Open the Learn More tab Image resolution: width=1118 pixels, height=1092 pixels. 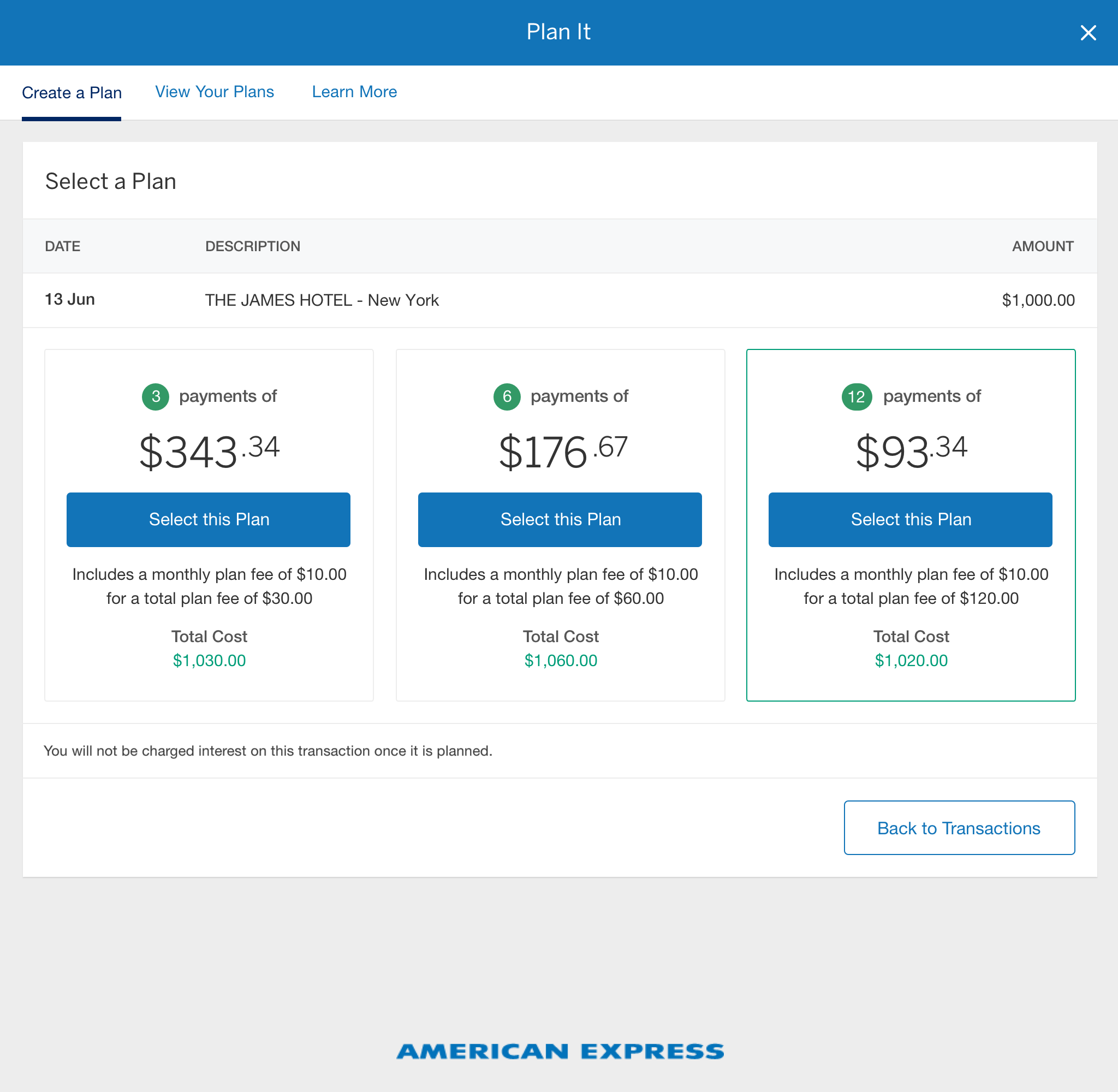point(354,92)
